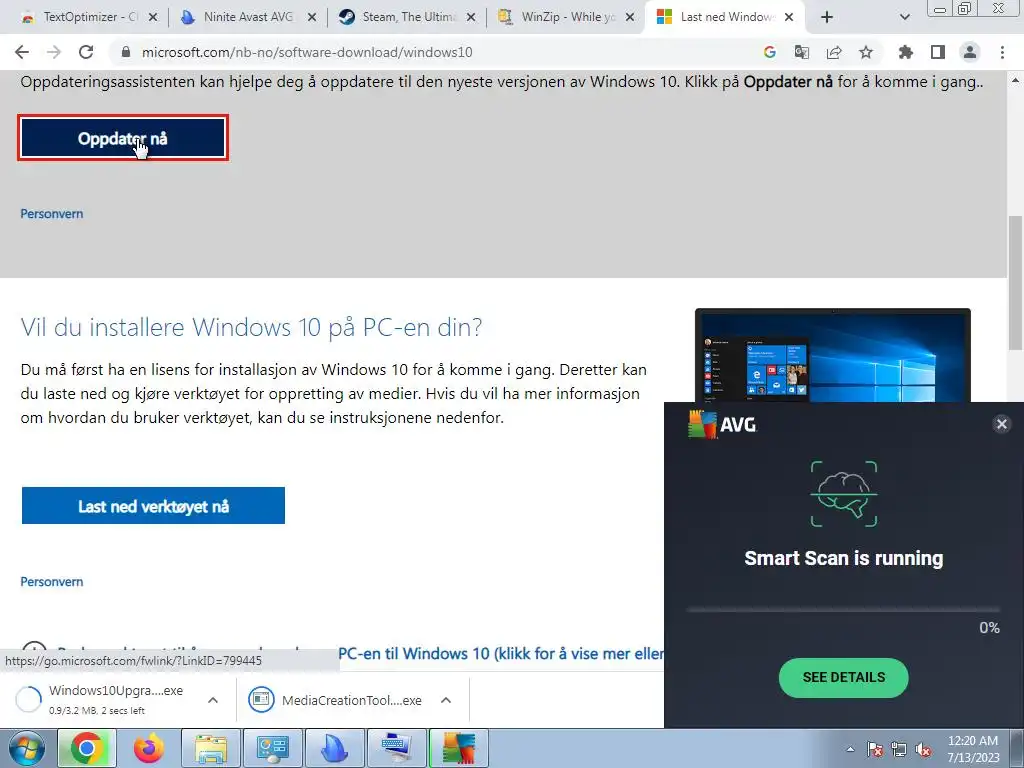Click the Smart Scan brain icon
Viewport: 1024px width, 768px height.
(x=844, y=494)
